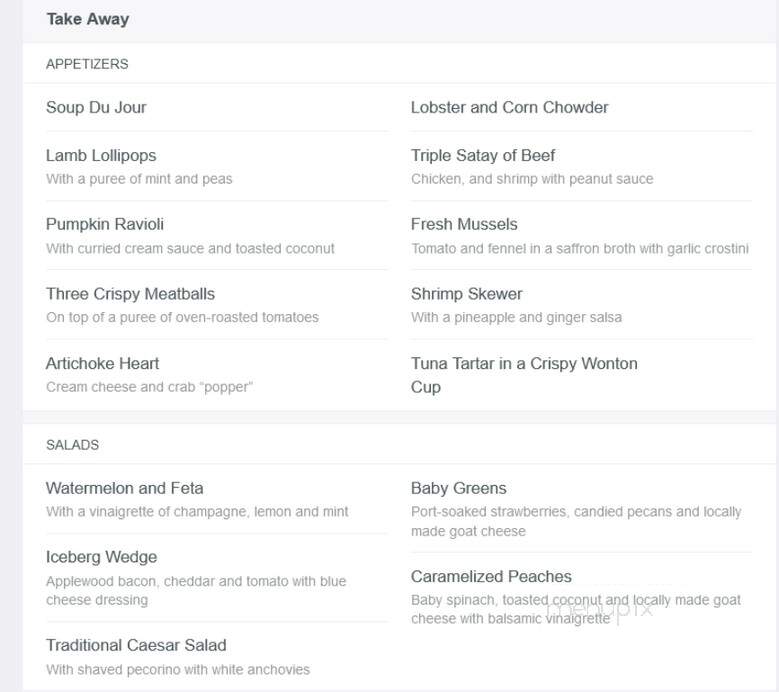Click the Traditional Caesar Salad item
Screen dimensions: 779x692
136,645
